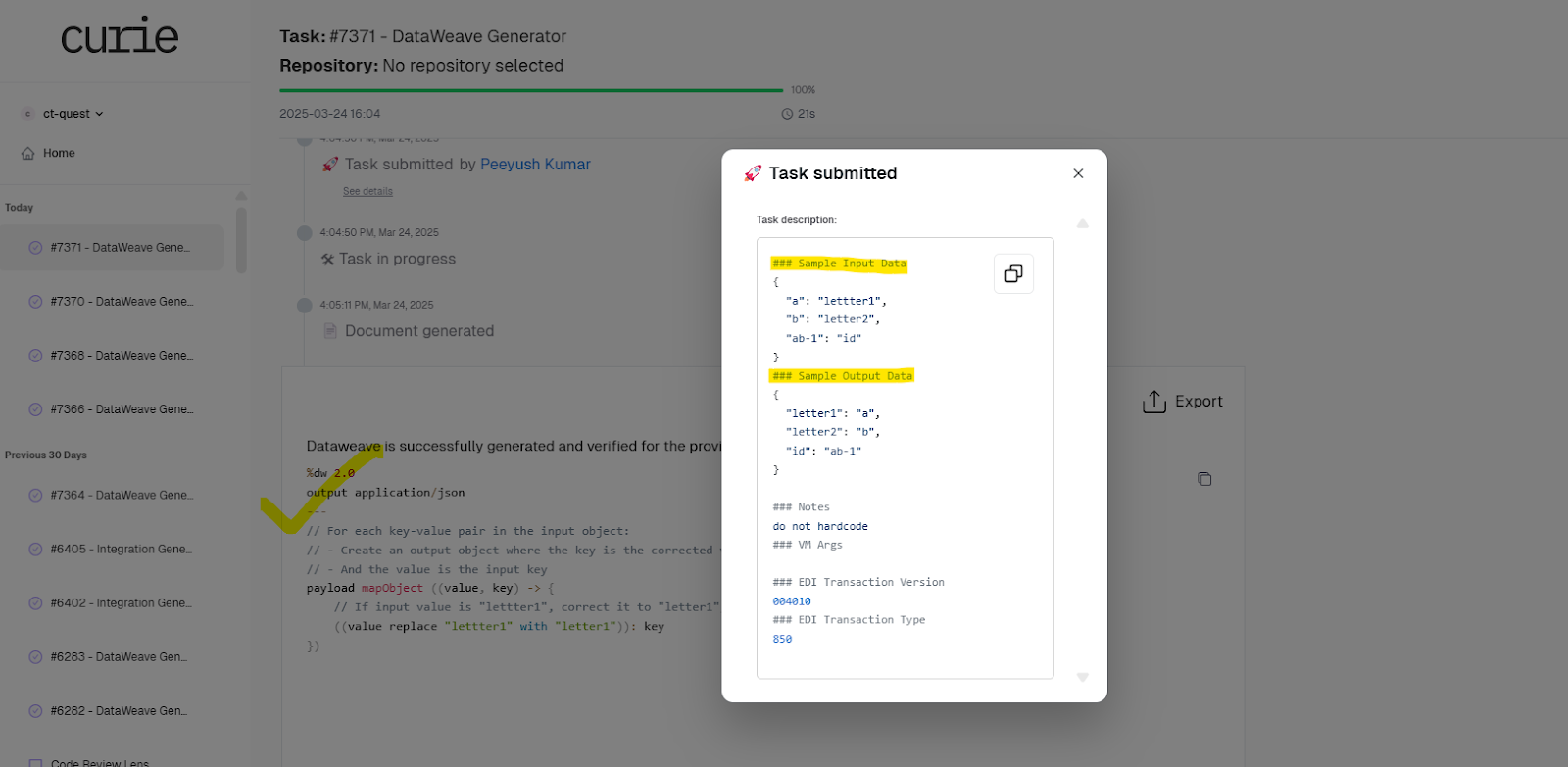Screen dimensions: 1568x767
Task: Click status check icon beside #7371
Action: pyautogui.click(x=35, y=248)
